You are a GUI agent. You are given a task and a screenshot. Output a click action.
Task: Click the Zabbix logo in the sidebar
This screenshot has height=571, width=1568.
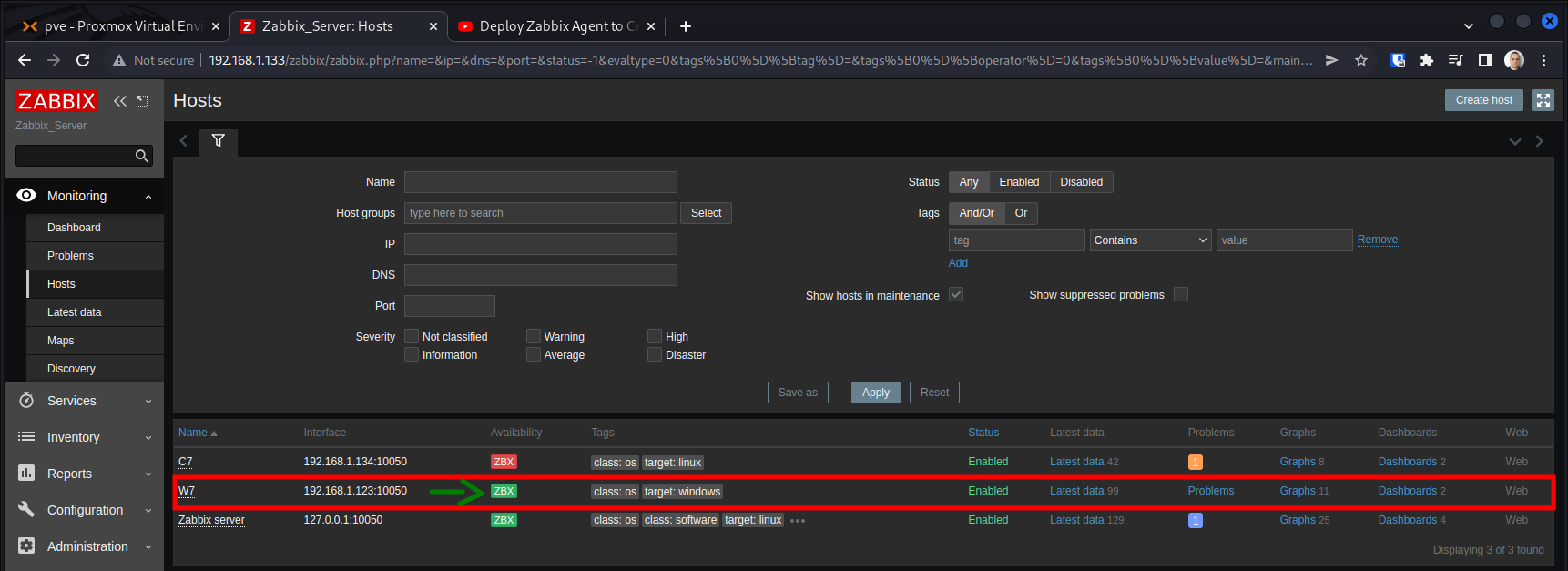[56, 101]
